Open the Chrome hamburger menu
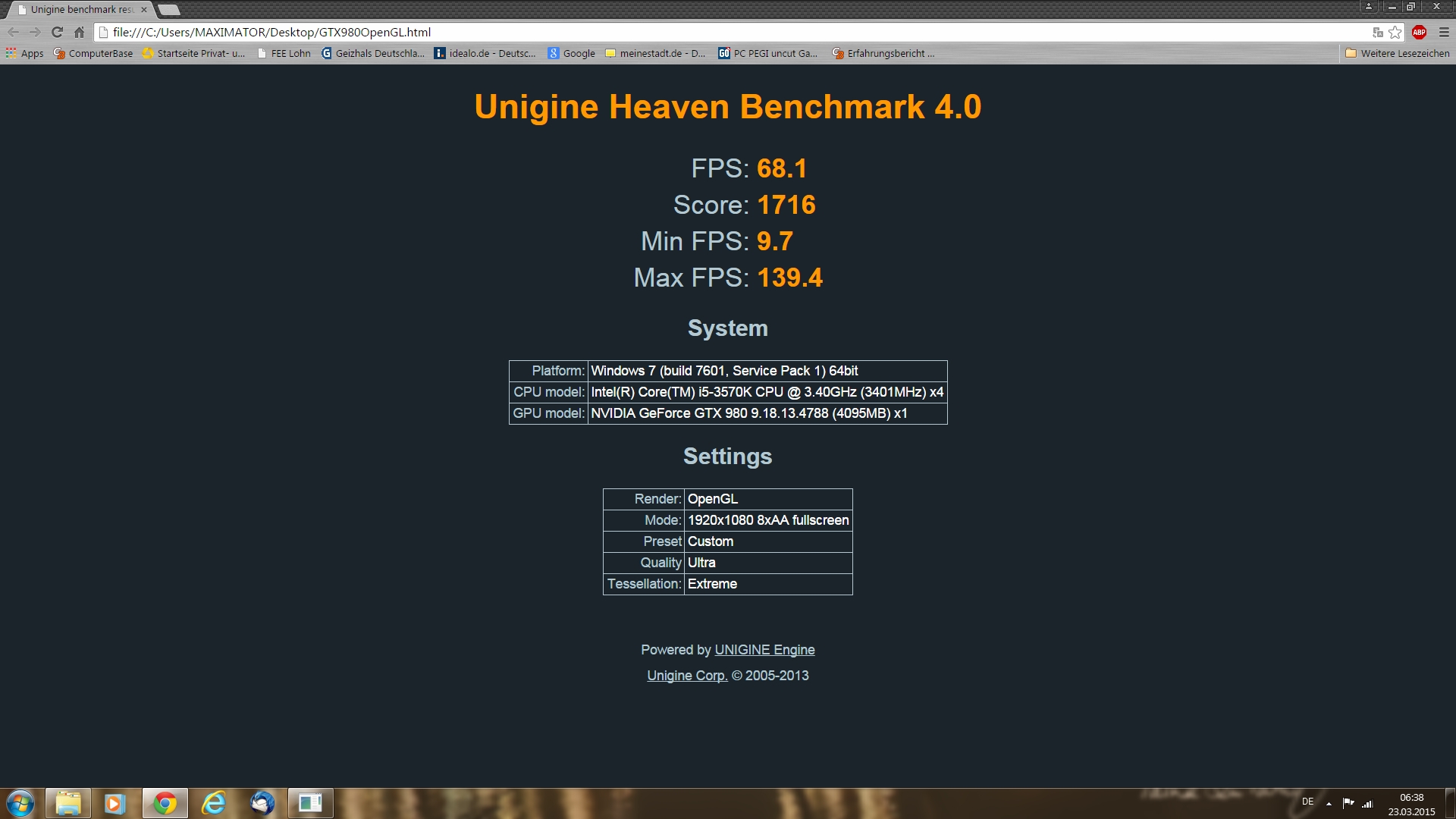Image resolution: width=1456 pixels, height=819 pixels. pyautogui.click(x=1444, y=32)
